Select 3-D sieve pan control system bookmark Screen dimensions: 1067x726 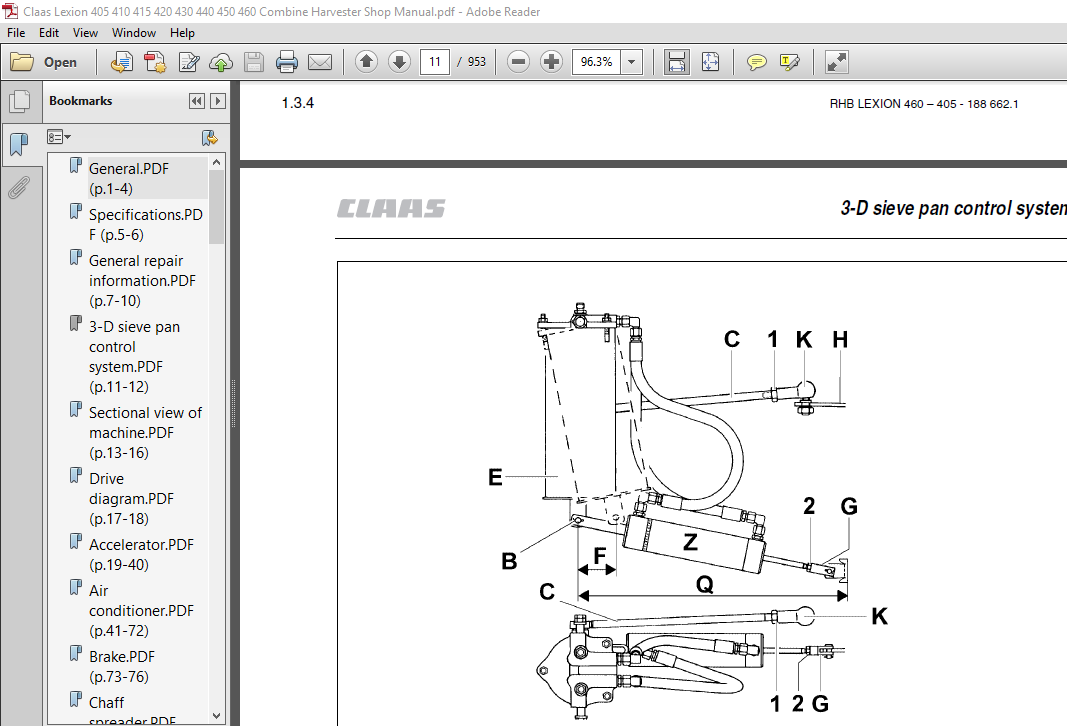click(x=134, y=357)
